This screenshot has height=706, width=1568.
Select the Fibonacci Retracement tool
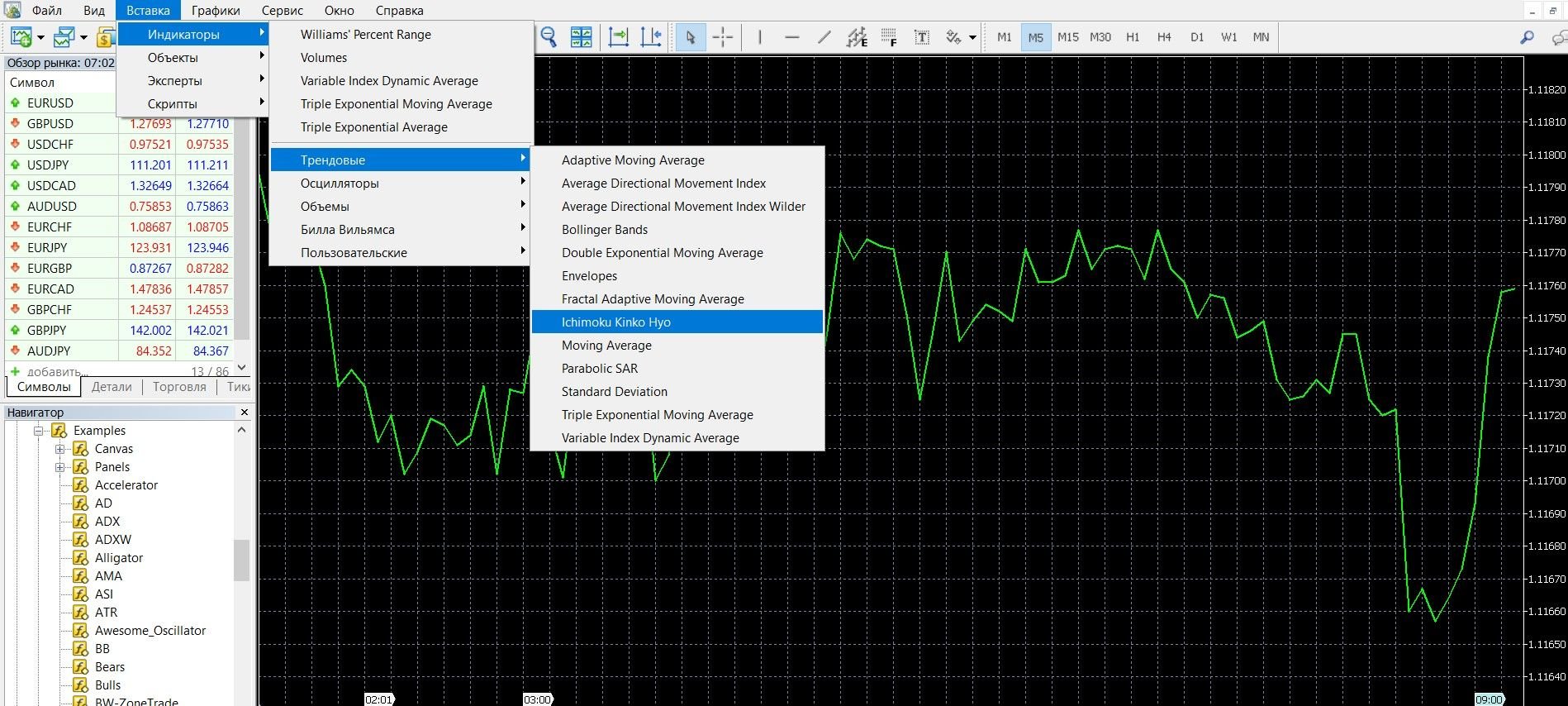click(x=889, y=37)
